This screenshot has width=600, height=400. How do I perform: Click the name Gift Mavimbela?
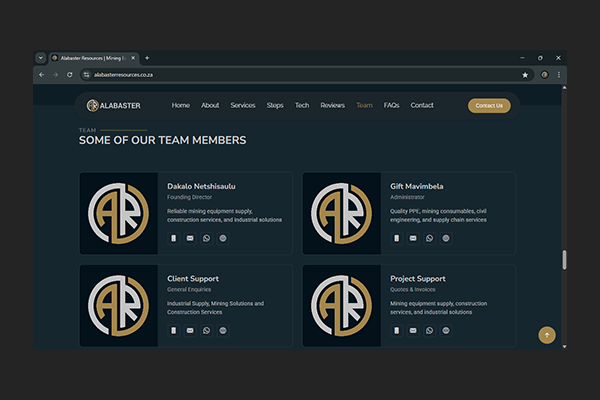click(417, 186)
